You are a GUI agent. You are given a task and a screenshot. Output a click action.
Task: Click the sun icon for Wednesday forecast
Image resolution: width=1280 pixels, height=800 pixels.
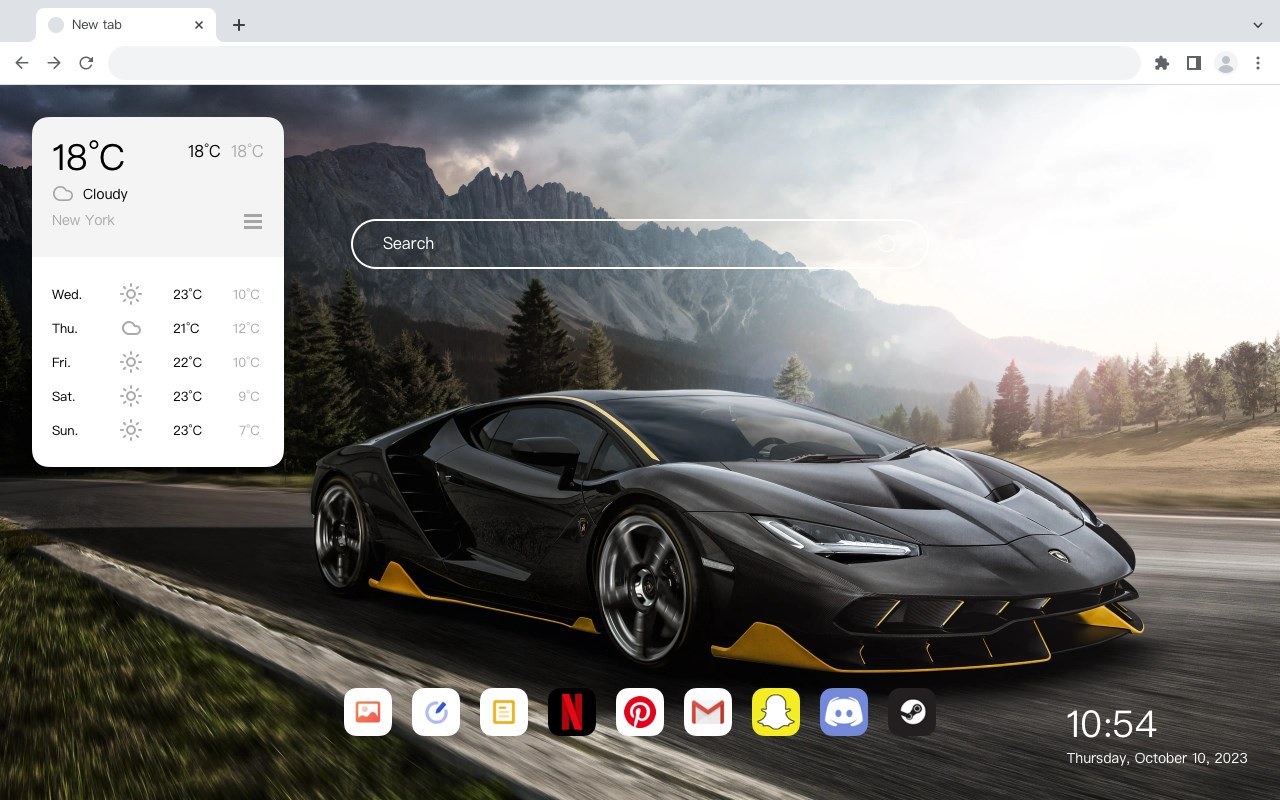pyautogui.click(x=131, y=294)
